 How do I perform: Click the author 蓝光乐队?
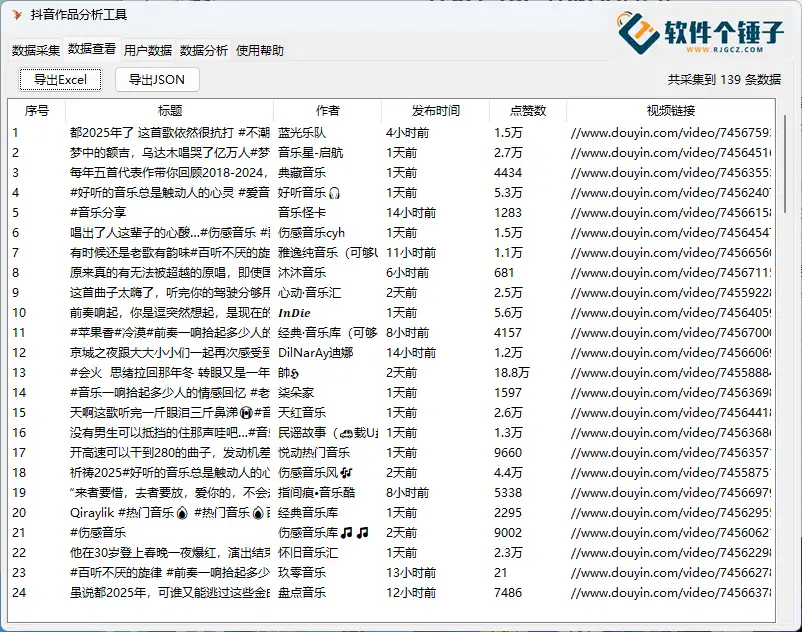(302, 133)
